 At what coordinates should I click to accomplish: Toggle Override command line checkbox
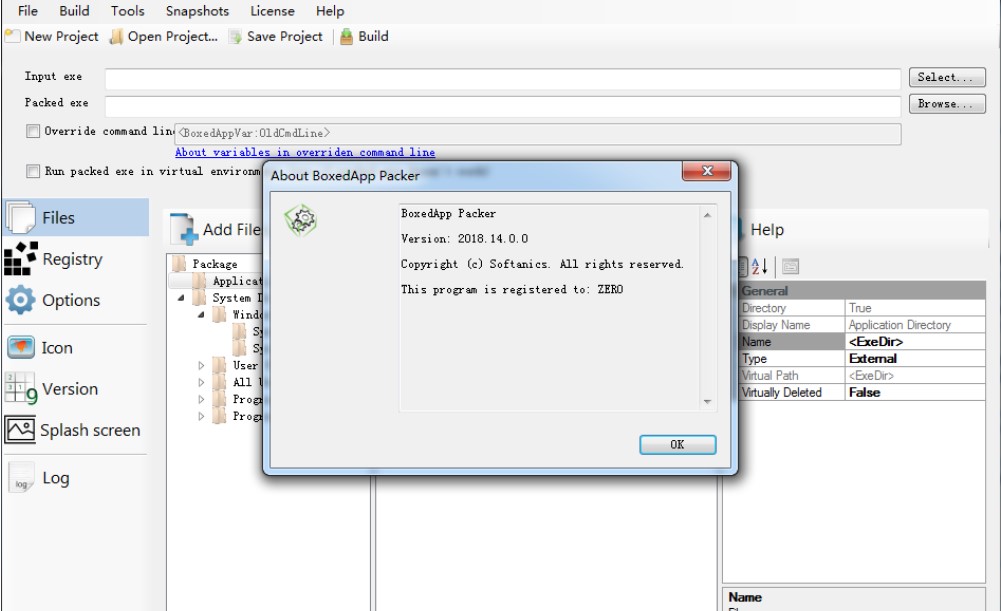click(33, 132)
